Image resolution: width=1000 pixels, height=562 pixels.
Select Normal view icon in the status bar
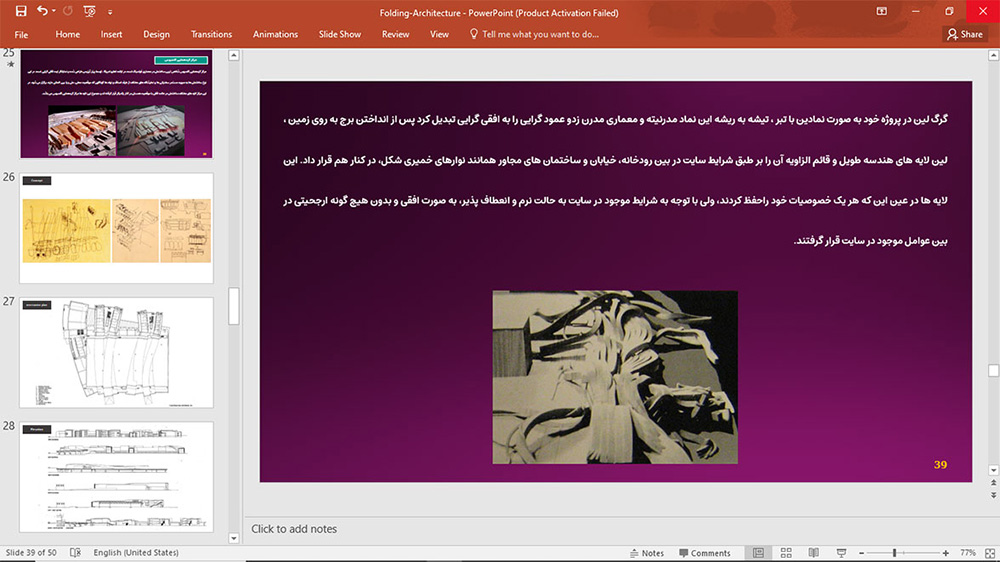click(758, 552)
